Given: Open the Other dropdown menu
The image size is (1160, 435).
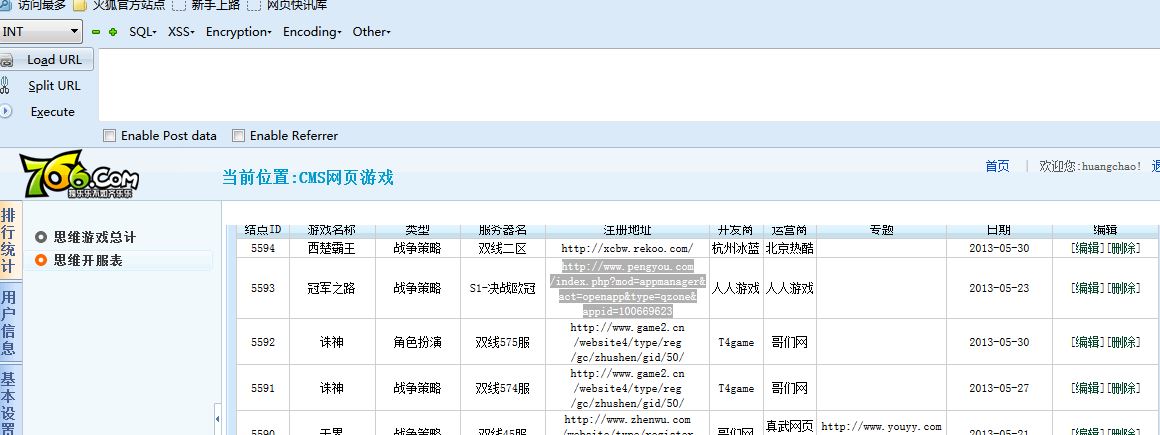Looking at the screenshot, I should (371, 32).
